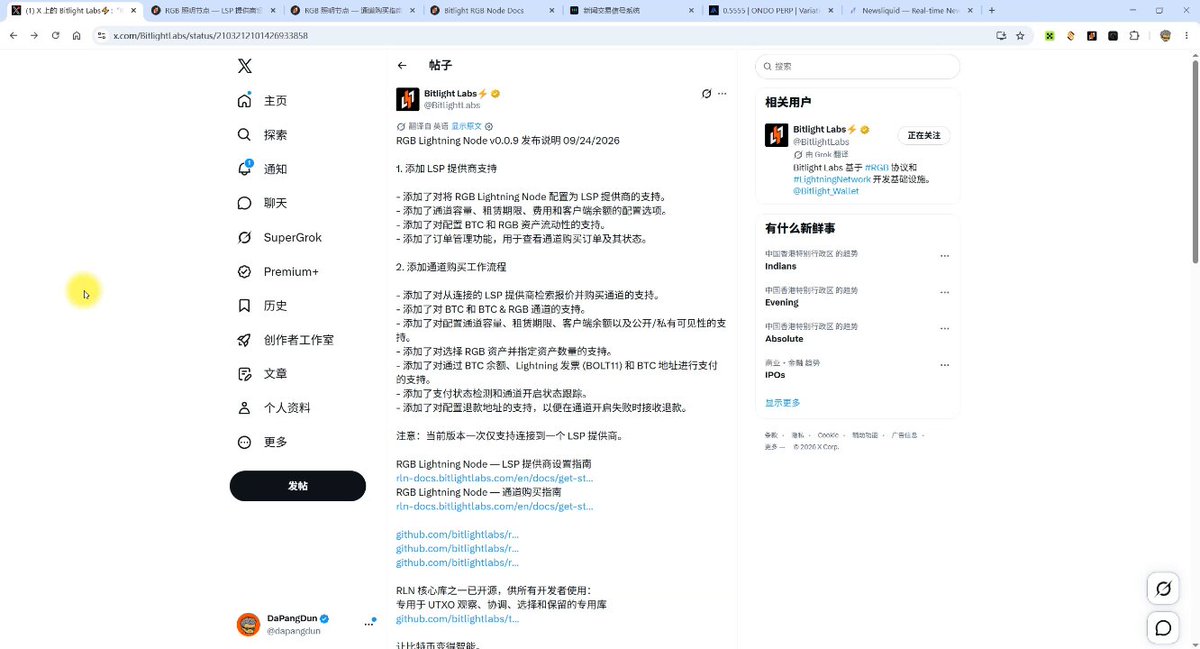Open DaPangDun account menu dots
This screenshot has height=649, width=1200.
click(368, 624)
